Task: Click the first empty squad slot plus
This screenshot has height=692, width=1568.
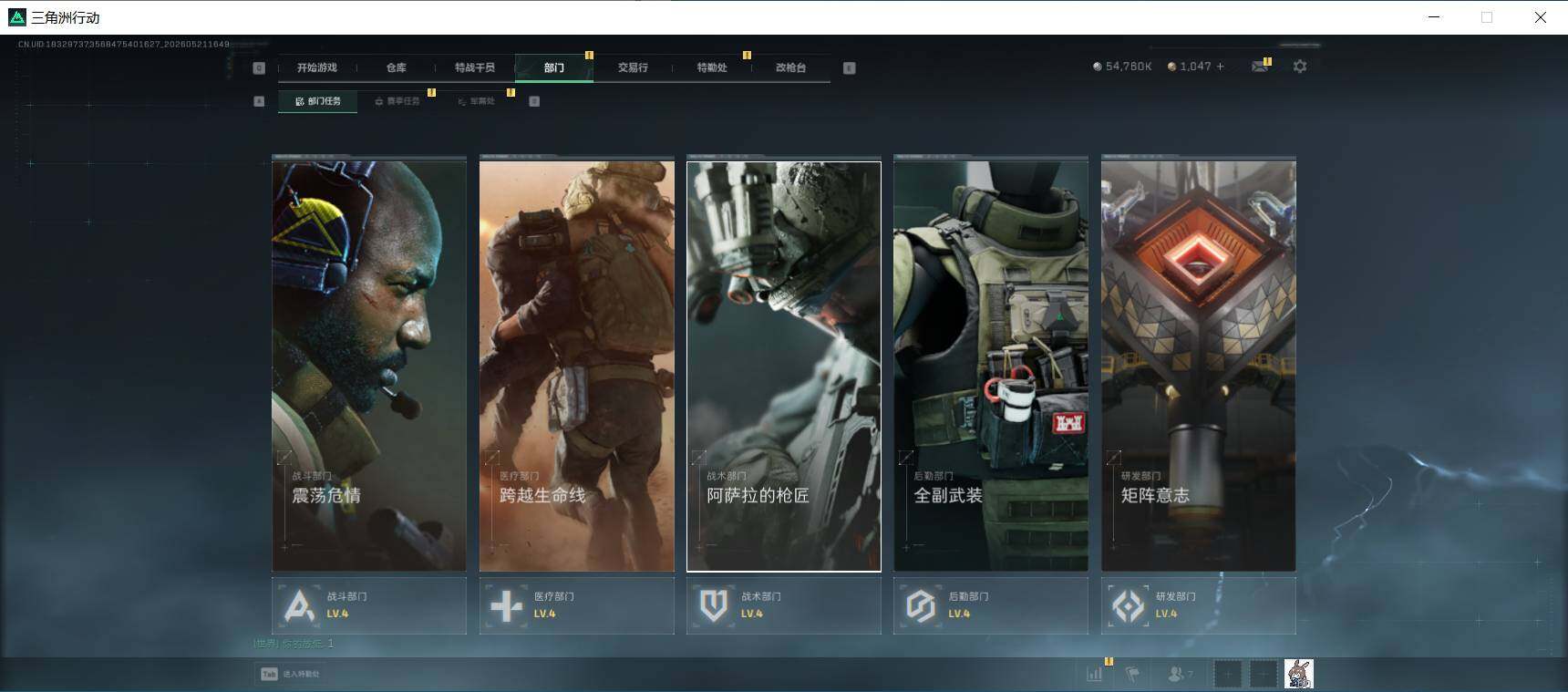Action: [1228, 675]
